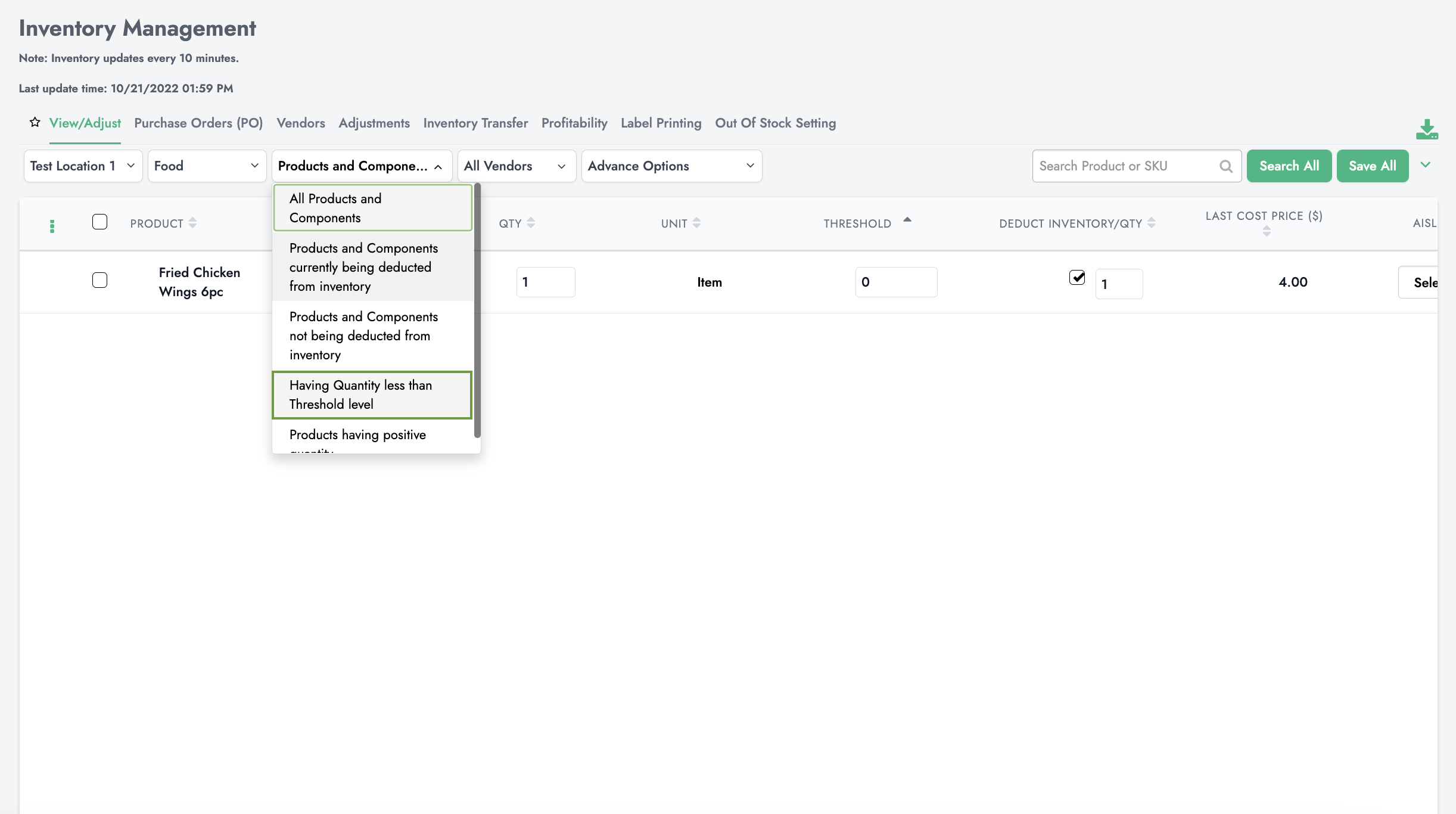The height and width of the screenshot is (814, 1456).
Task: Open the Advance Options dropdown
Action: click(671, 166)
